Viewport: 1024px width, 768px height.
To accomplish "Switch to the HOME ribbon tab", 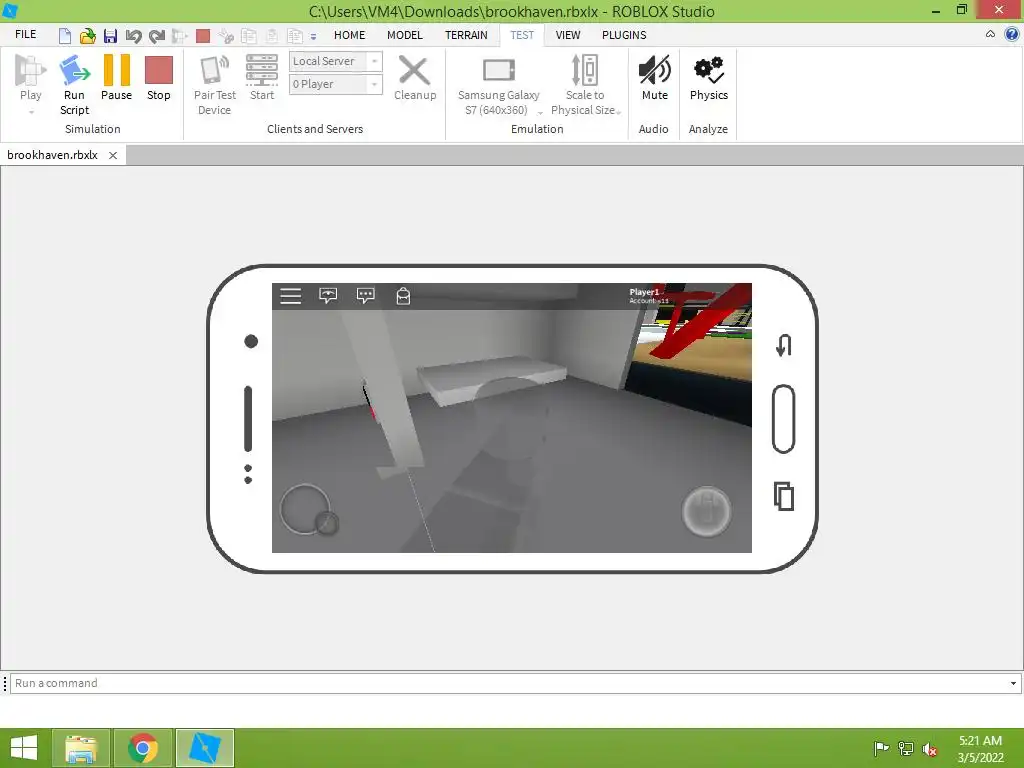I will click(x=349, y=35).
